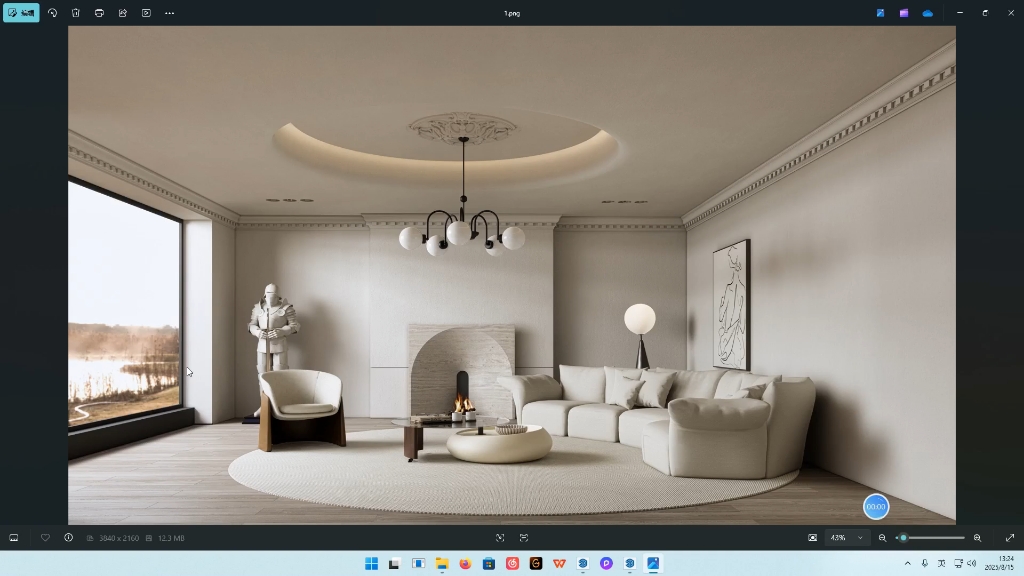Screen dimensions: 1024x576
Task: Open the red swirl music app icon
Action: (x=513, y=564)
